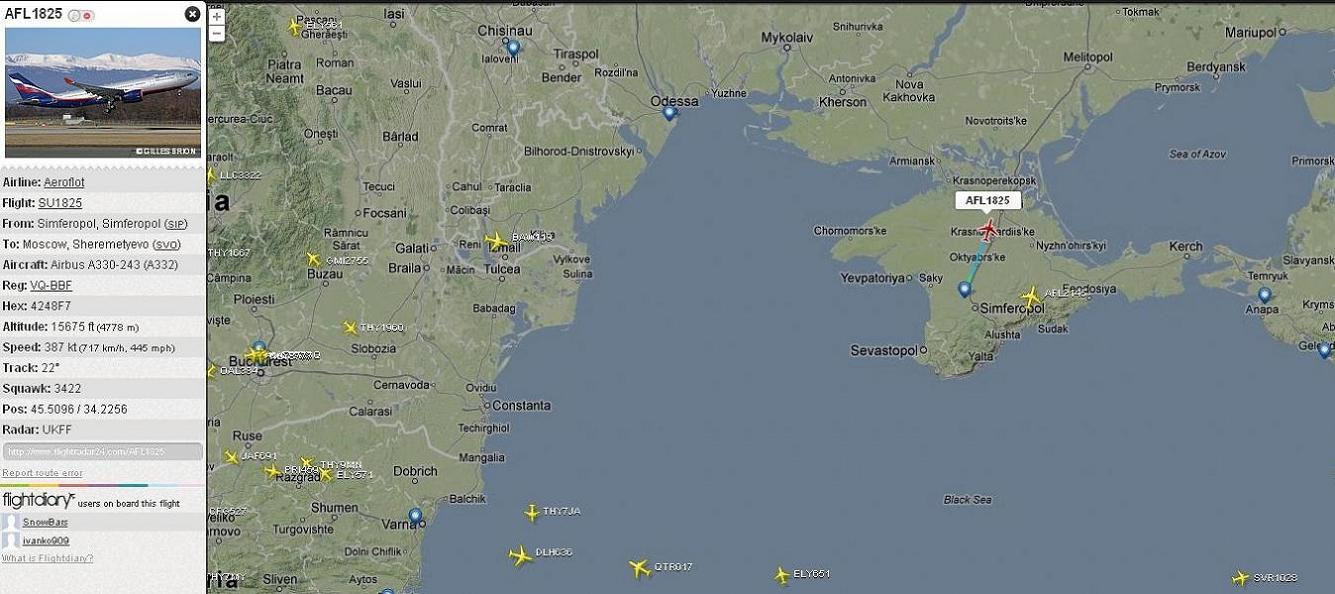
Task: Click the Report route error link
Action: pyautogui.click(x=42, y=473)
